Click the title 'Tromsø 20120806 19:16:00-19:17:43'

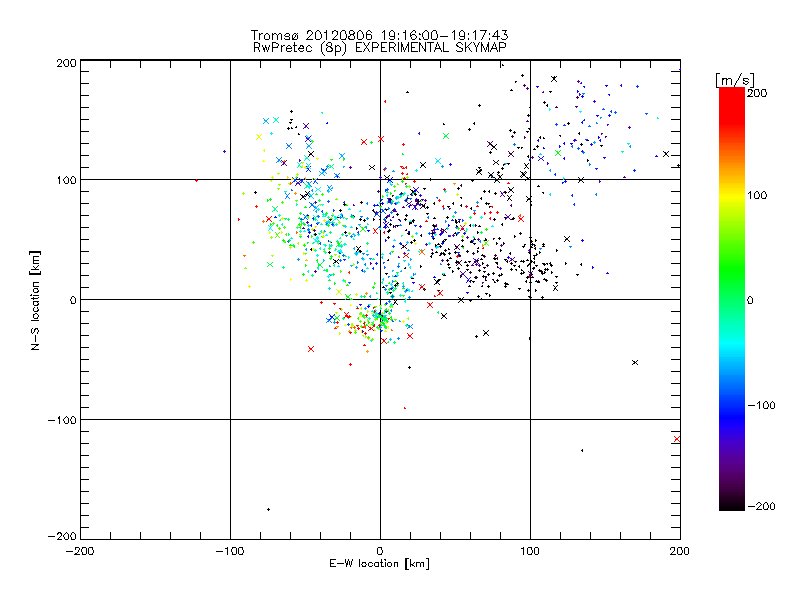[x=379, y=35]
